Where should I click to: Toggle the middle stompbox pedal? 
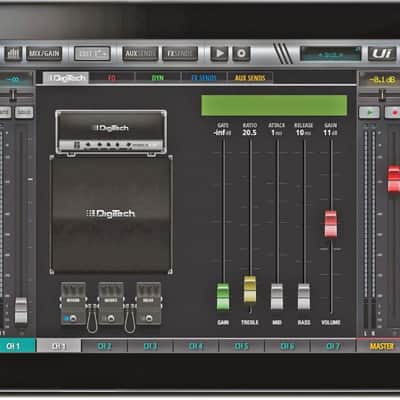111,303
